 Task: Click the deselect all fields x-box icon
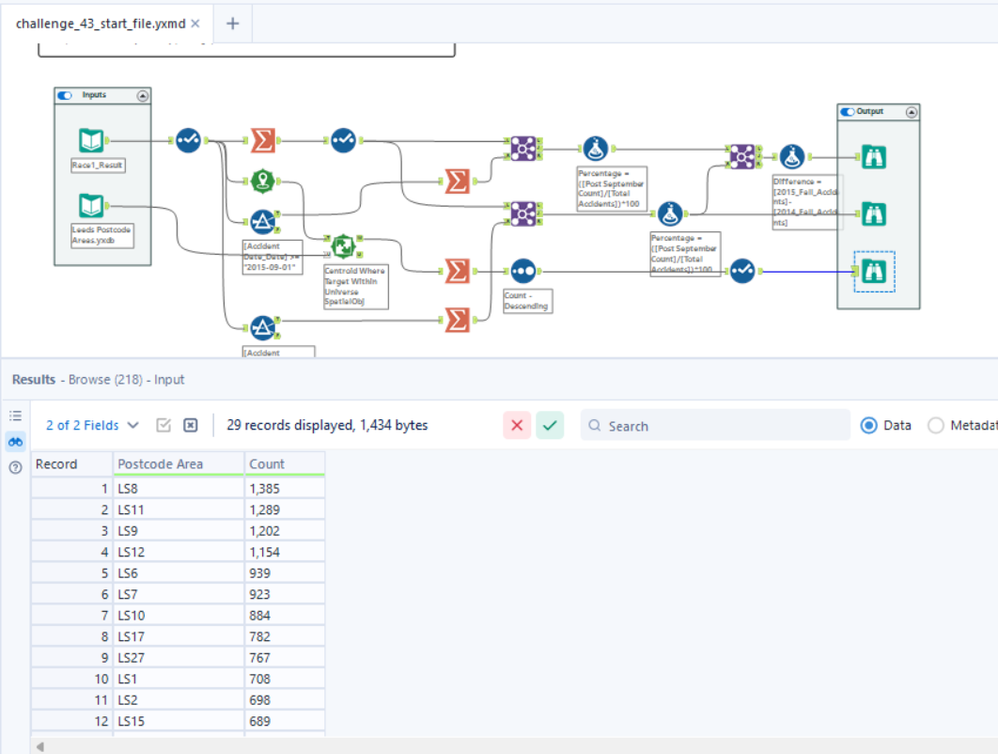coord(190,425)
